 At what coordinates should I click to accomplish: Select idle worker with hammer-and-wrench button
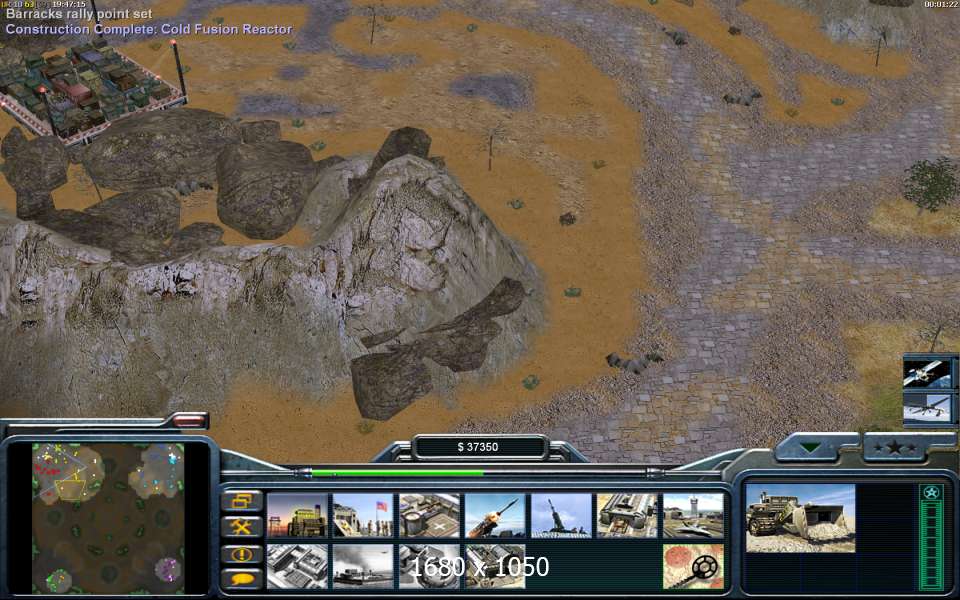coord(241,527)
